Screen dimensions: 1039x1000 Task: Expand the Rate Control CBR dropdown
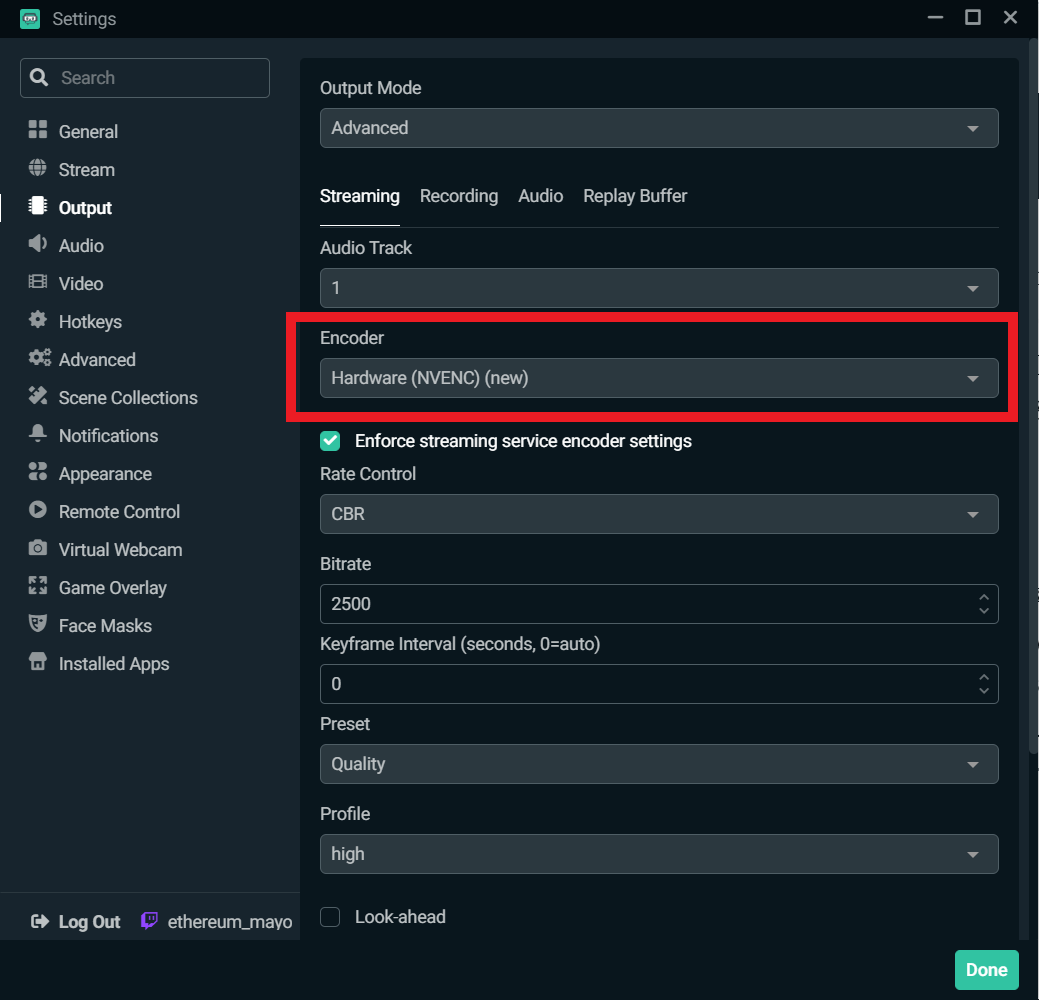point(659,514)
